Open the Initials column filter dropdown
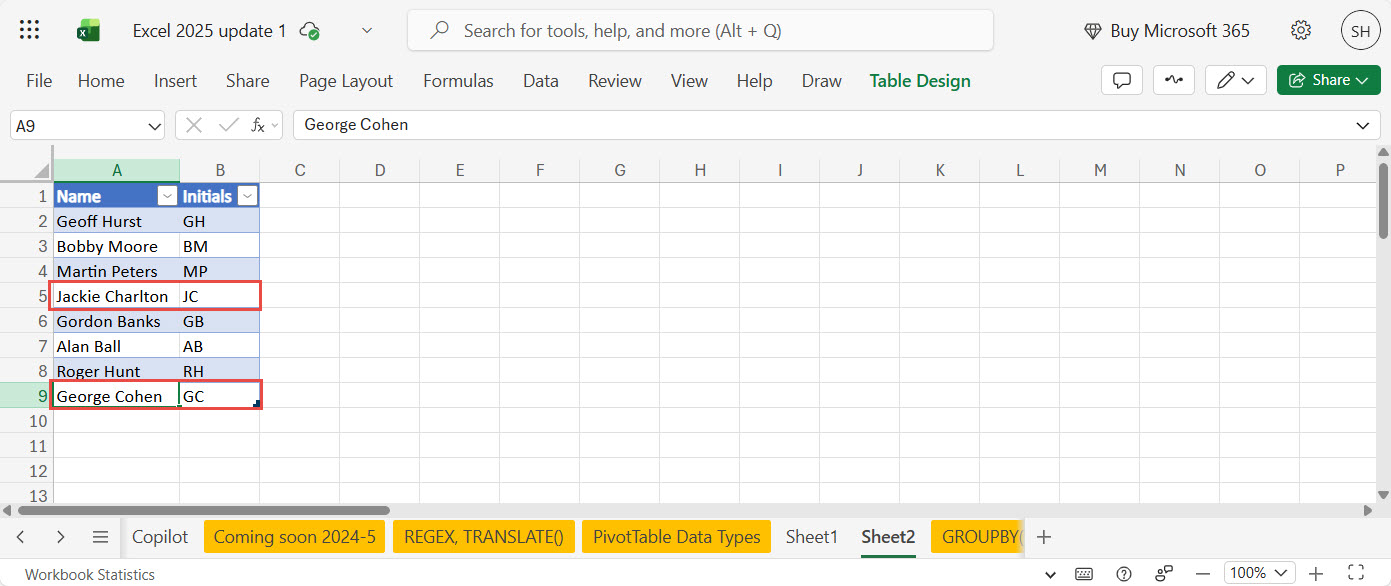This screenshot has width=1391, height=586. [248, 197]
